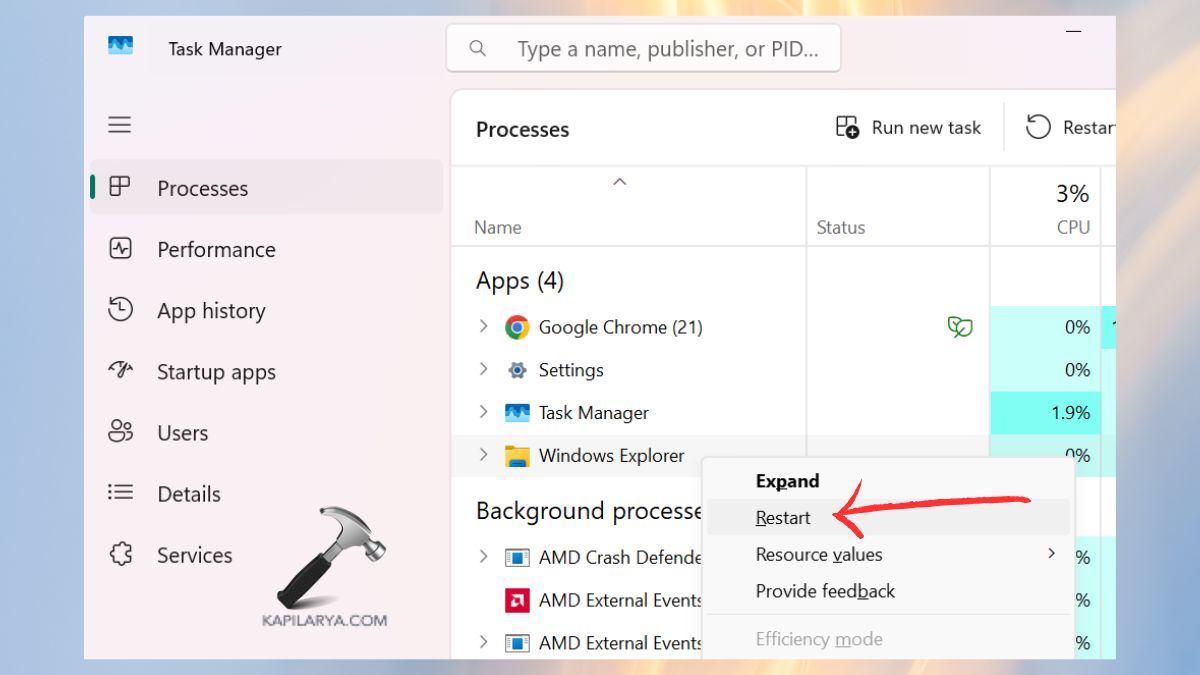This screenshot has height=675, width=1200.
Task: Select the Performance sidebar icon
Action: tap(120, 249)
